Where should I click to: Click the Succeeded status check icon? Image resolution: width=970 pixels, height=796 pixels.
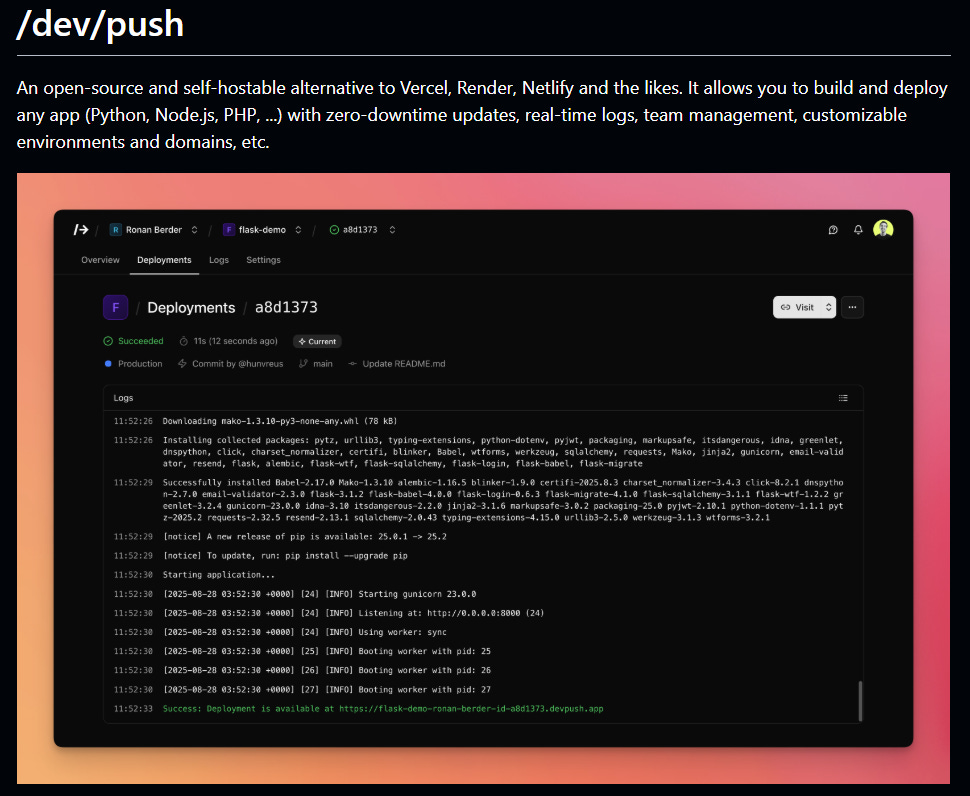[x=108, y=341]
